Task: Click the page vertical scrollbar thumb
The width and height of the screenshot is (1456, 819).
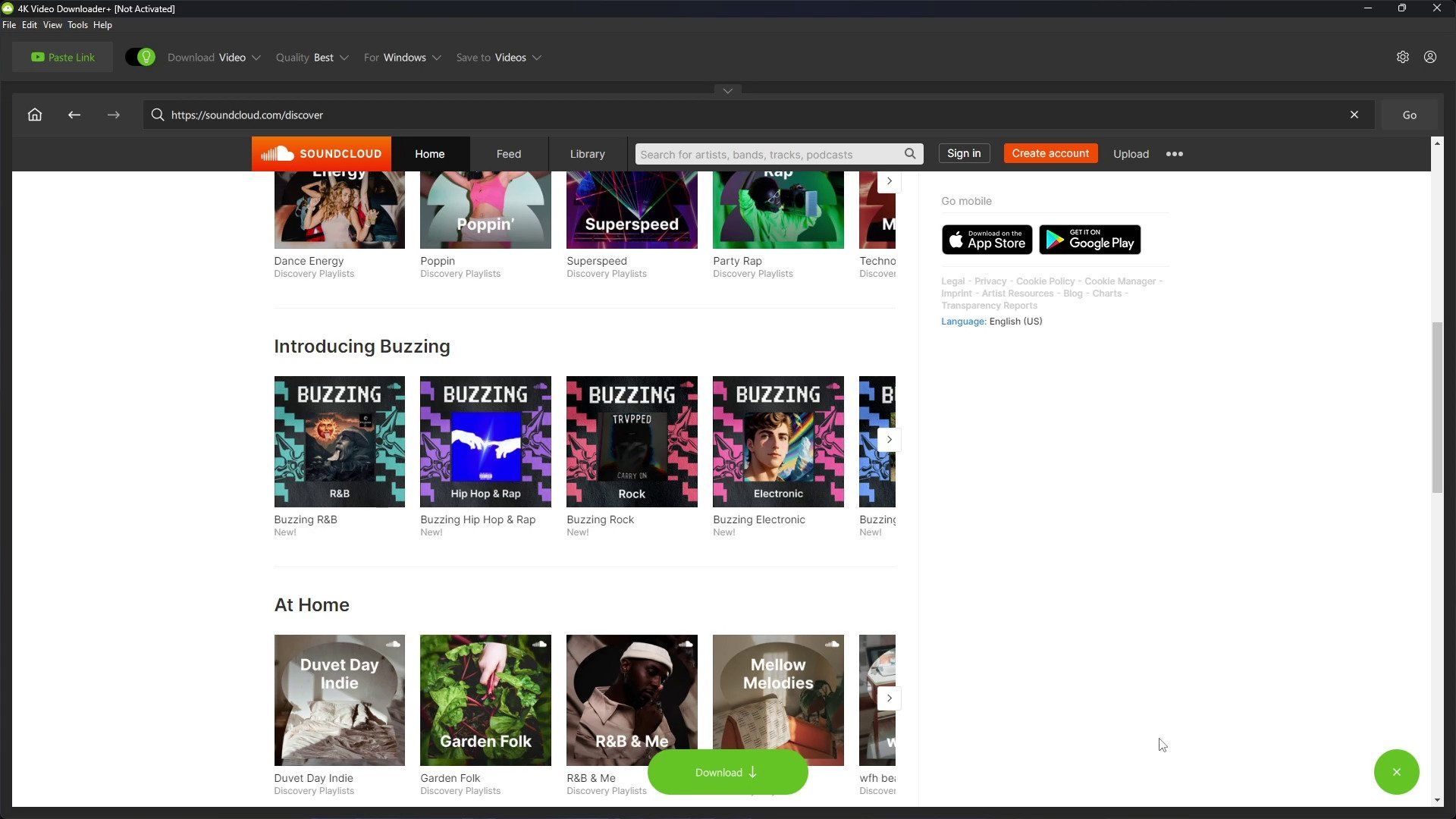Action: [1437, 407]
